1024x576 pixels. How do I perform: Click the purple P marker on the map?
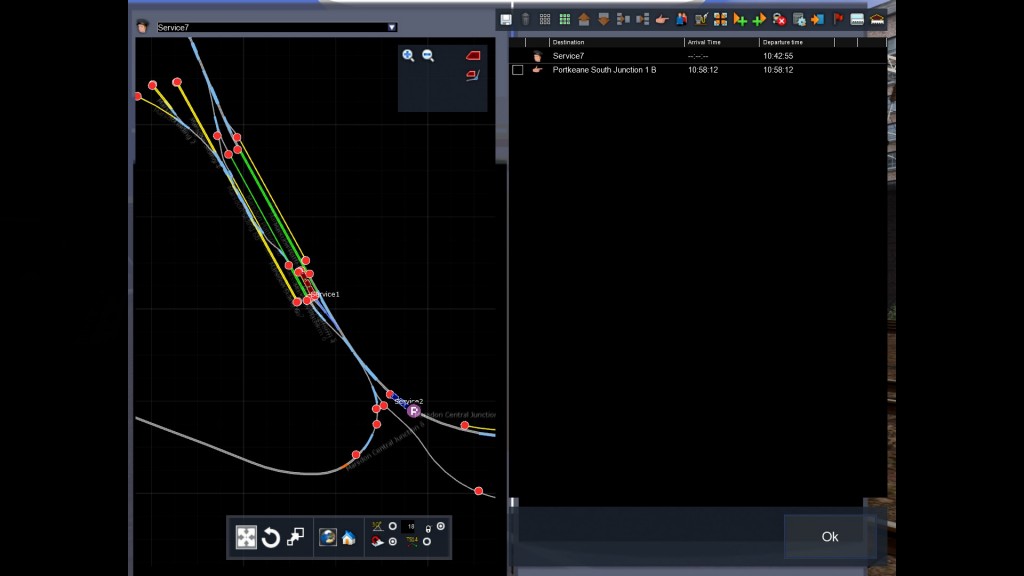pyautogui.click(x=414, y=410)
